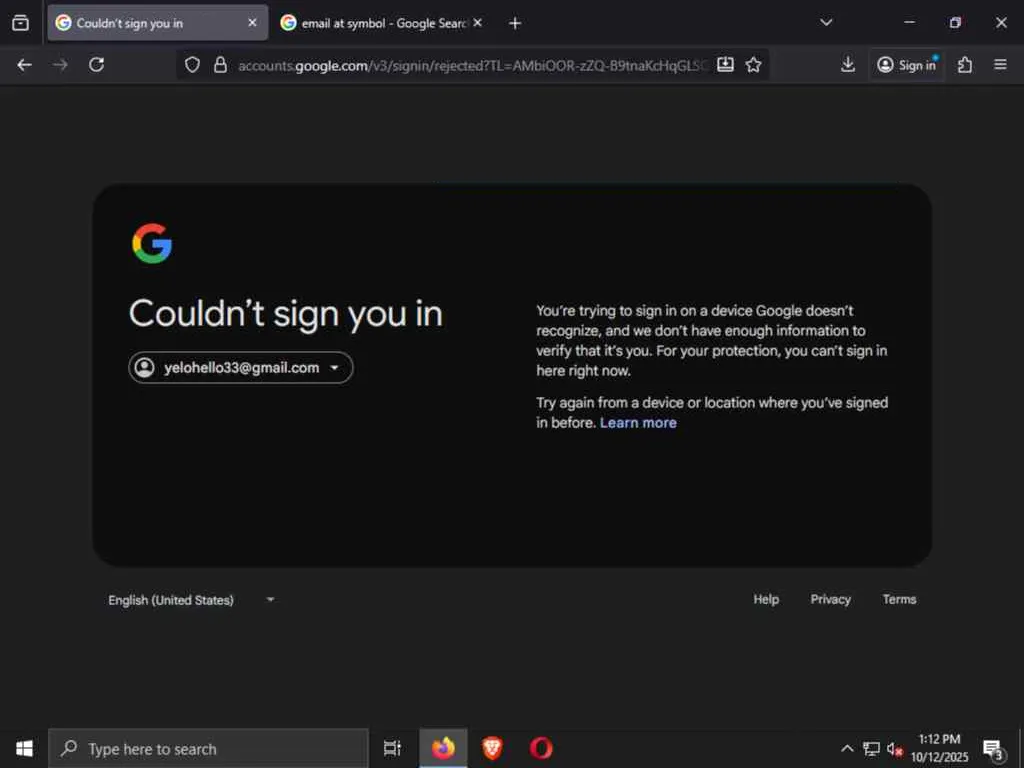Open Task View on the taskbar
Screen dimensions: 1024x768
point(392,748)
